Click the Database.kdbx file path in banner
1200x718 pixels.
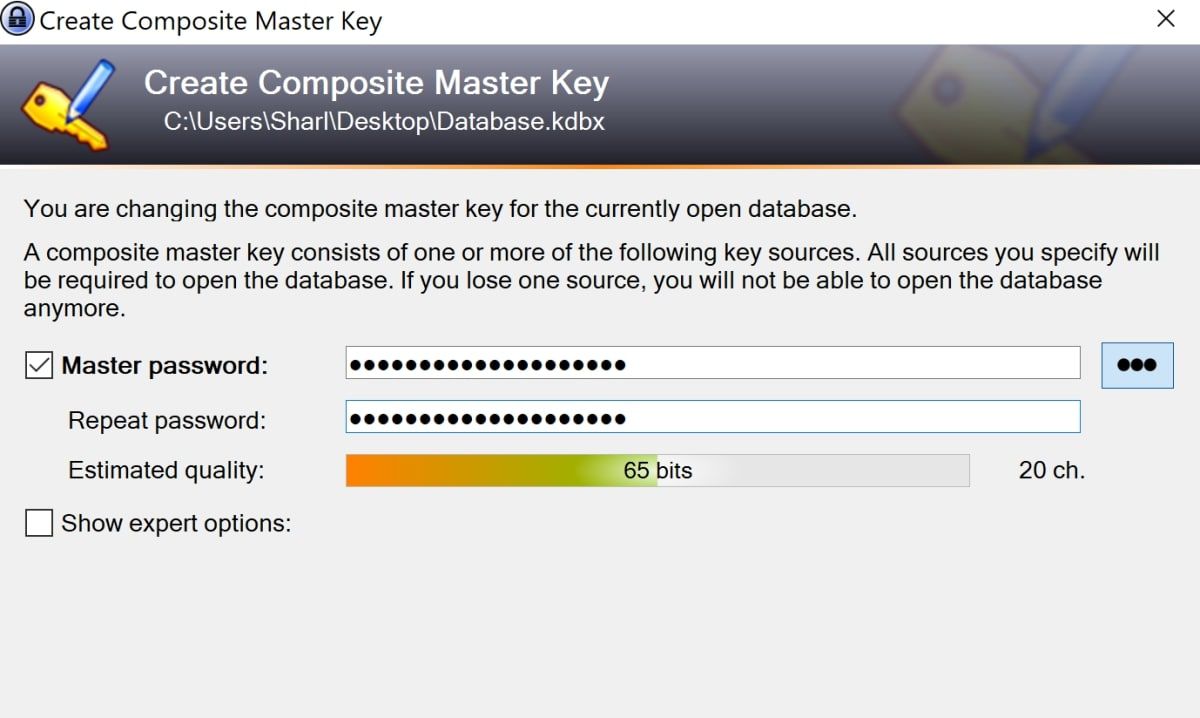pyautogui.click(x=384, y=122)
